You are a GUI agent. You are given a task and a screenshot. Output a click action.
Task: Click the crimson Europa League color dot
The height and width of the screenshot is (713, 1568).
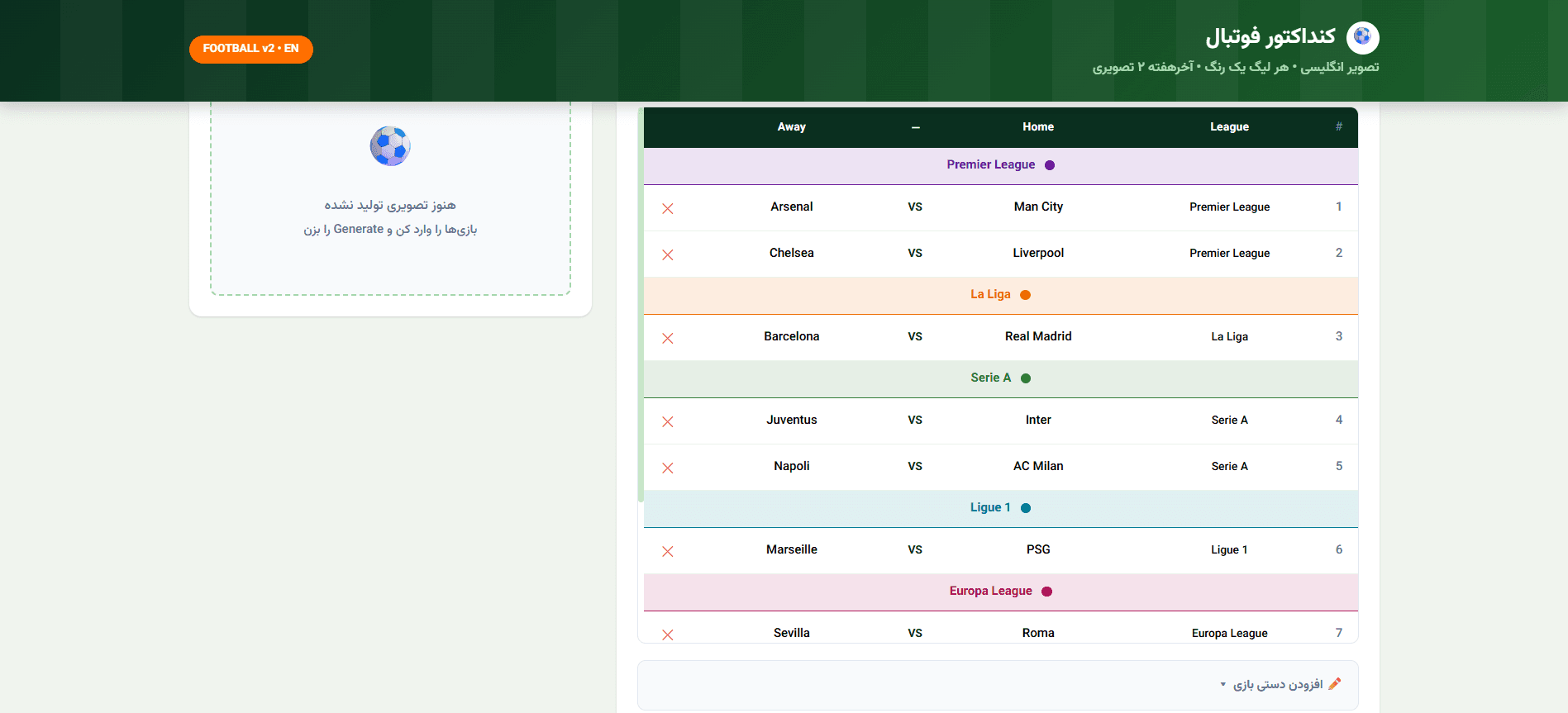point(1047,592)
